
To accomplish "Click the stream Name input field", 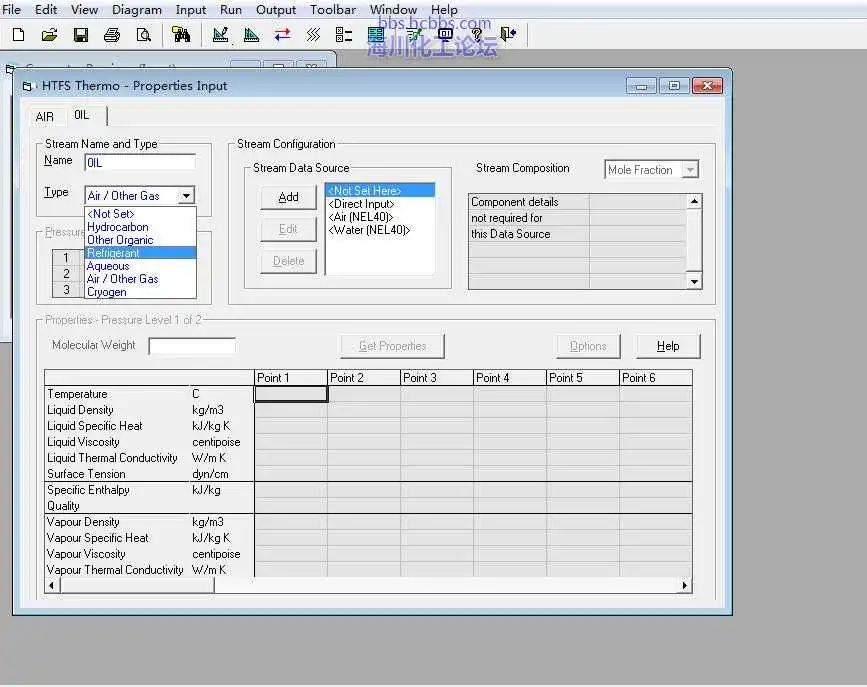I will point(140,163).
